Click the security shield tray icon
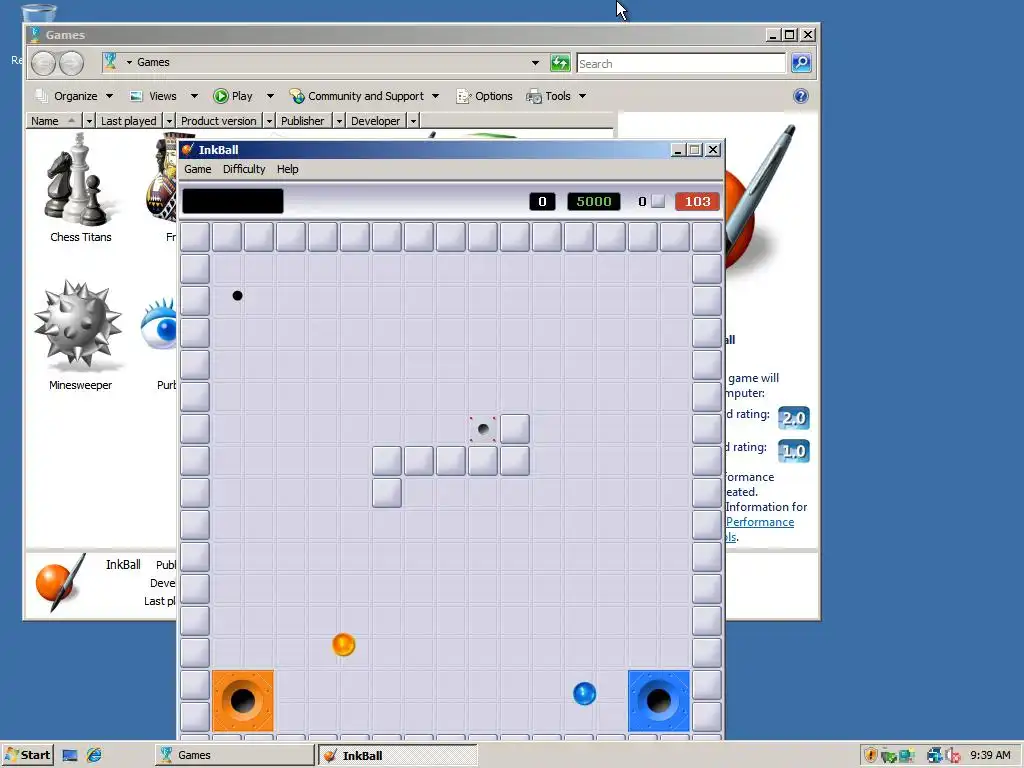The height and width of the screenshot is (768, 1024). (x=870, y=755)
